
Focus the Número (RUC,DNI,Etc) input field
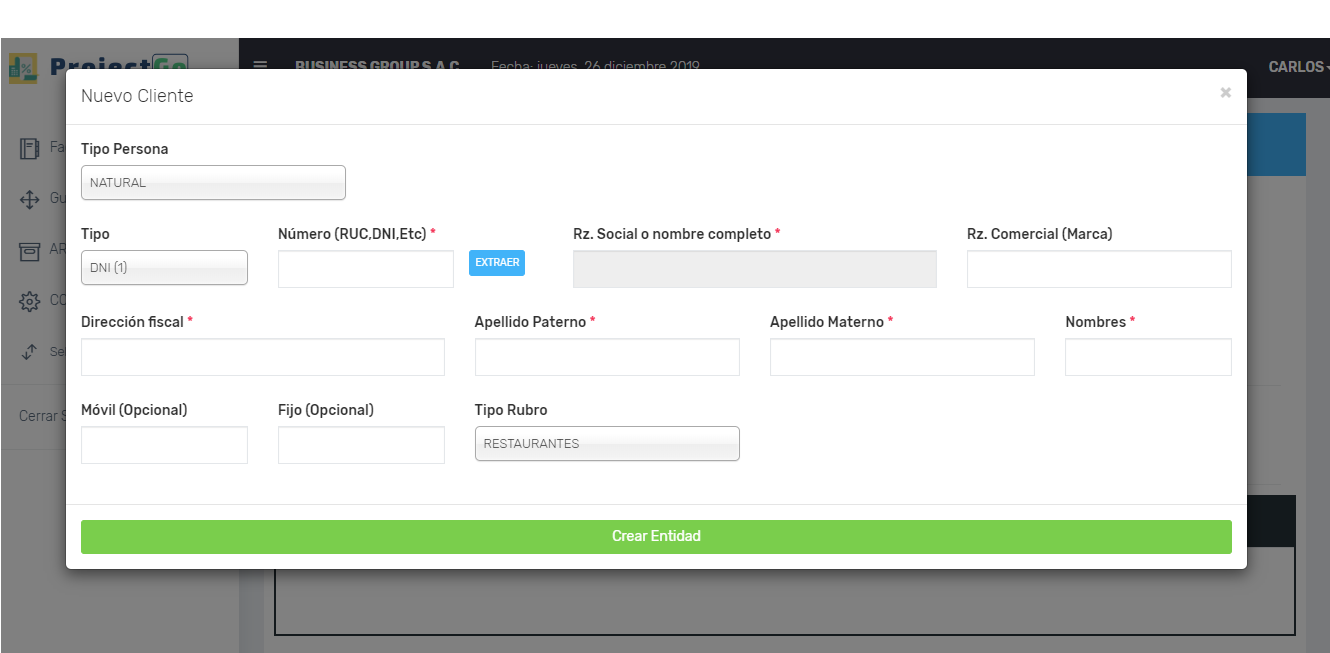pyautogui.click(x=365, y=269)
